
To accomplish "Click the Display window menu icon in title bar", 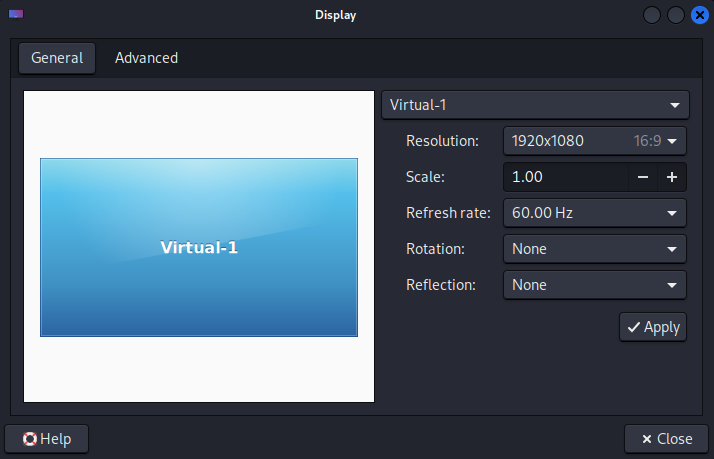I will point(16,15).
